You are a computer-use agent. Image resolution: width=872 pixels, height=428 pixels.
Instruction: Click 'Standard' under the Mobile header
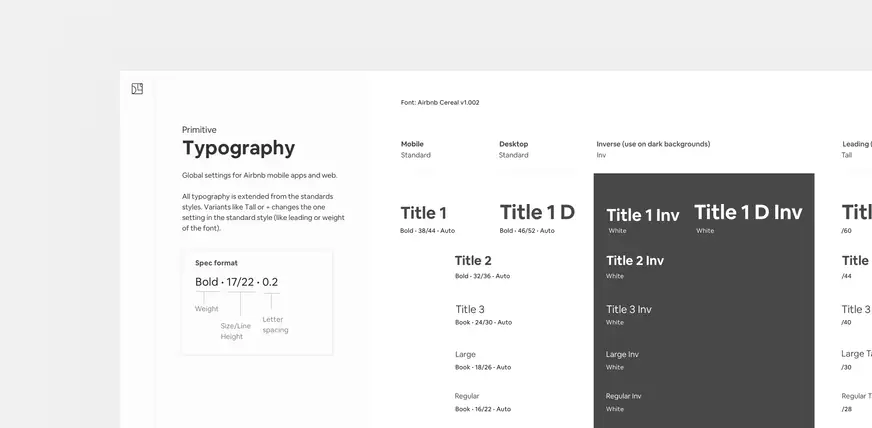tap(416, 155)
